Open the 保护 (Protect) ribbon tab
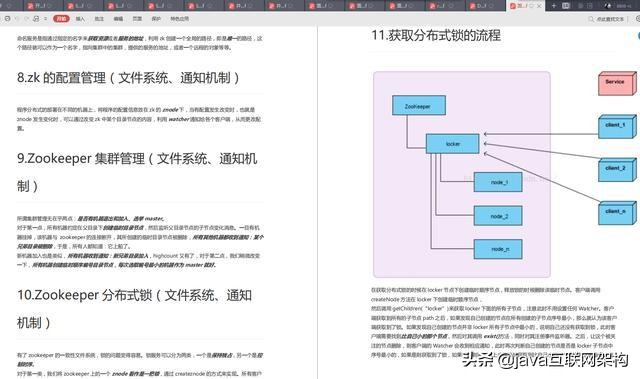 156,19
